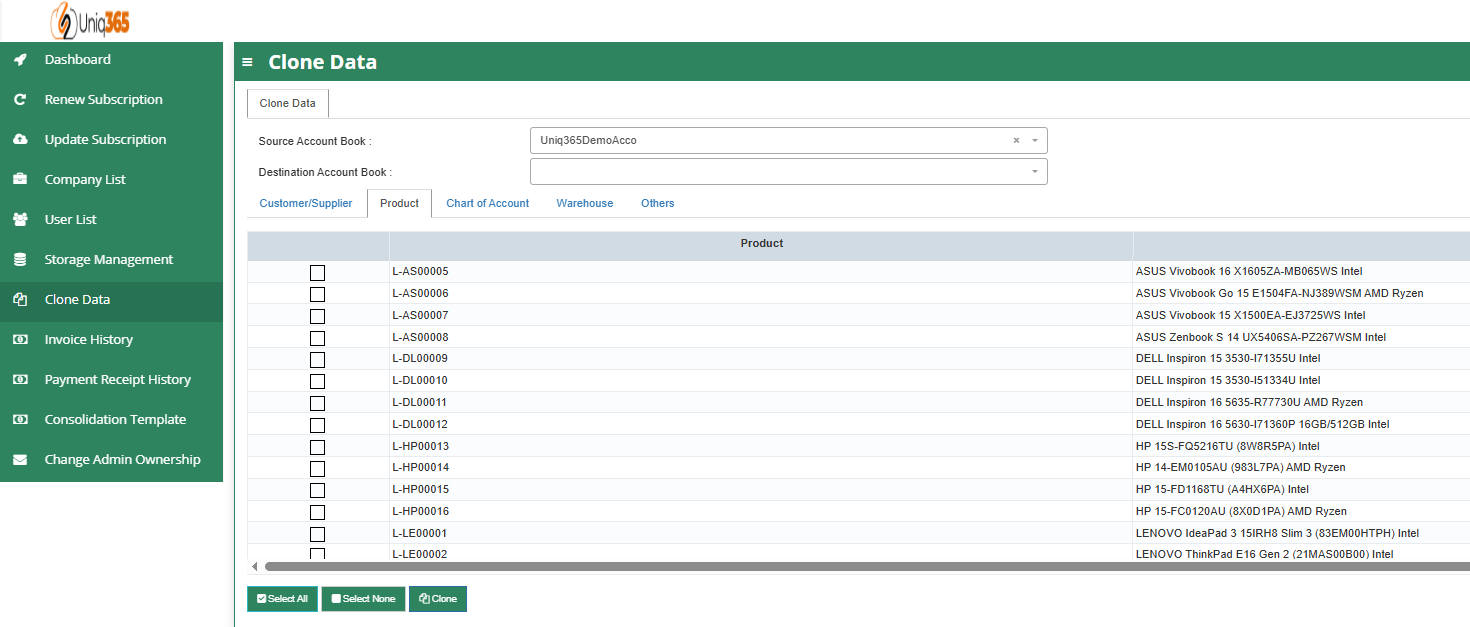This screenshot has width=1470, height=627.
Task: Click the Storage Management database icon
Action: 20,260
